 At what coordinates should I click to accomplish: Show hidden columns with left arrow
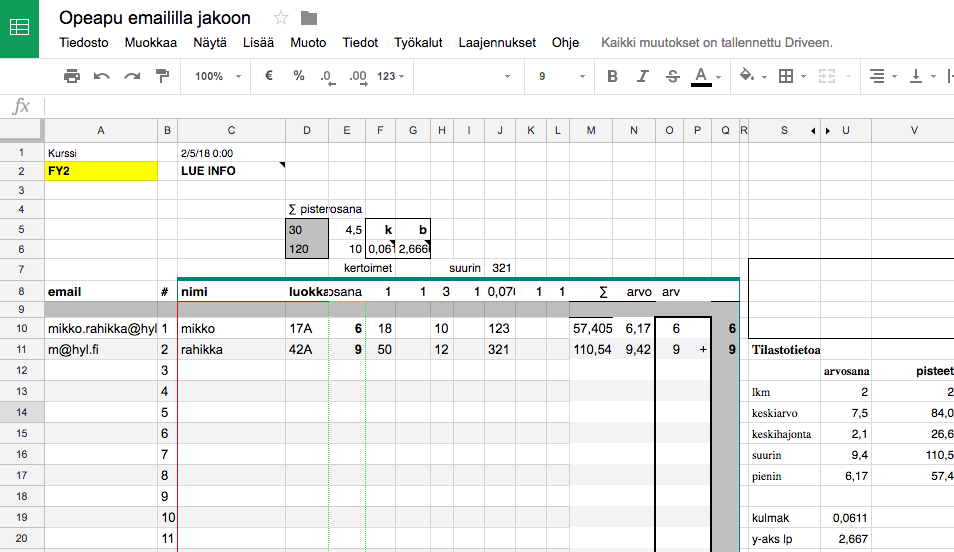pos(813,131)
